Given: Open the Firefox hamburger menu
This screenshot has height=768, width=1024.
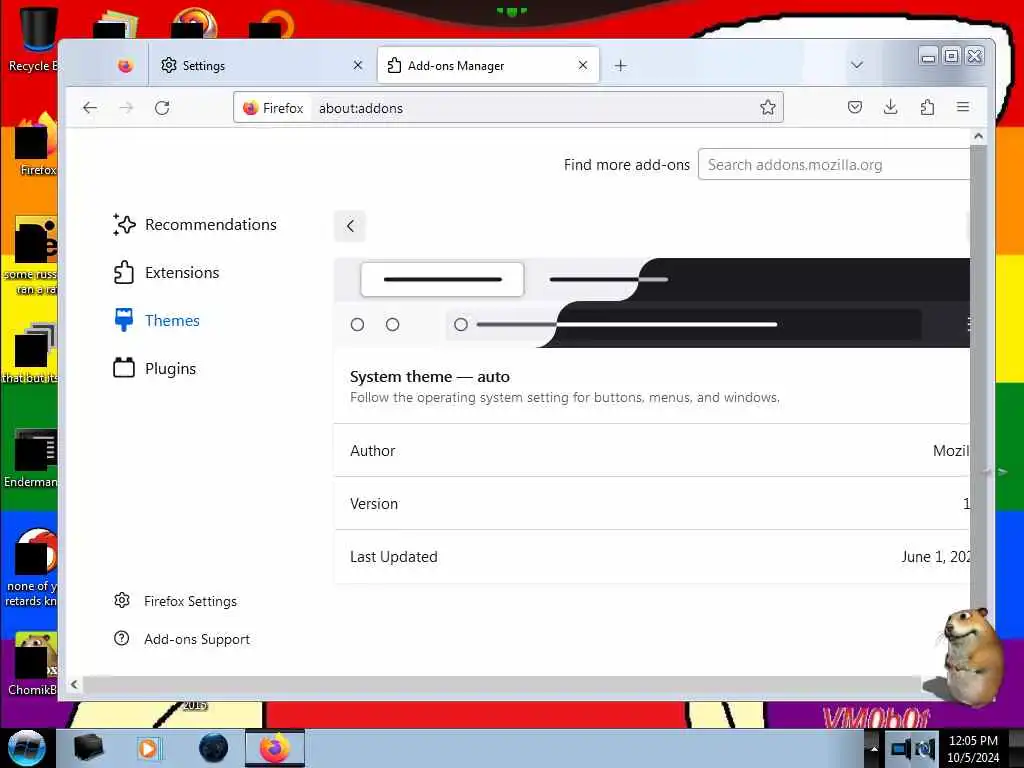Looking at the screenshot, I should pyautogui.click(x=963, y=107).
